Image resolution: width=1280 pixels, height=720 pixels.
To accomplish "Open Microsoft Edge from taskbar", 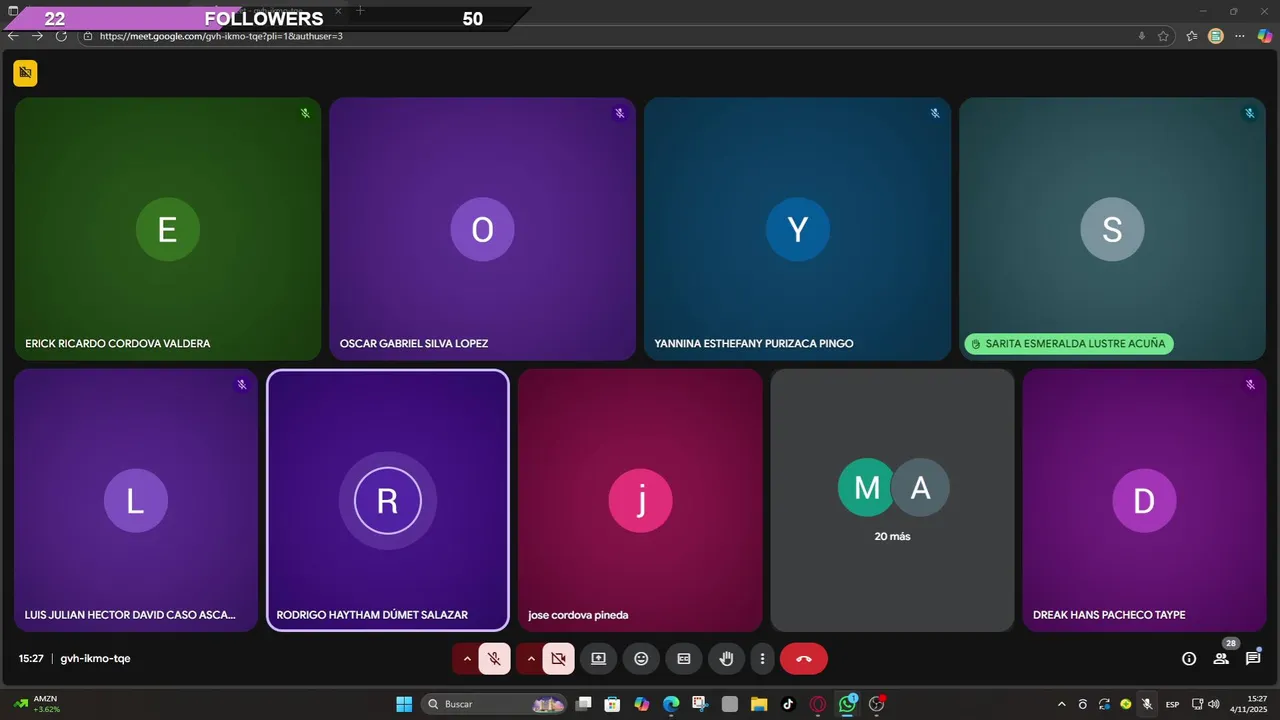I will point(671,704).
